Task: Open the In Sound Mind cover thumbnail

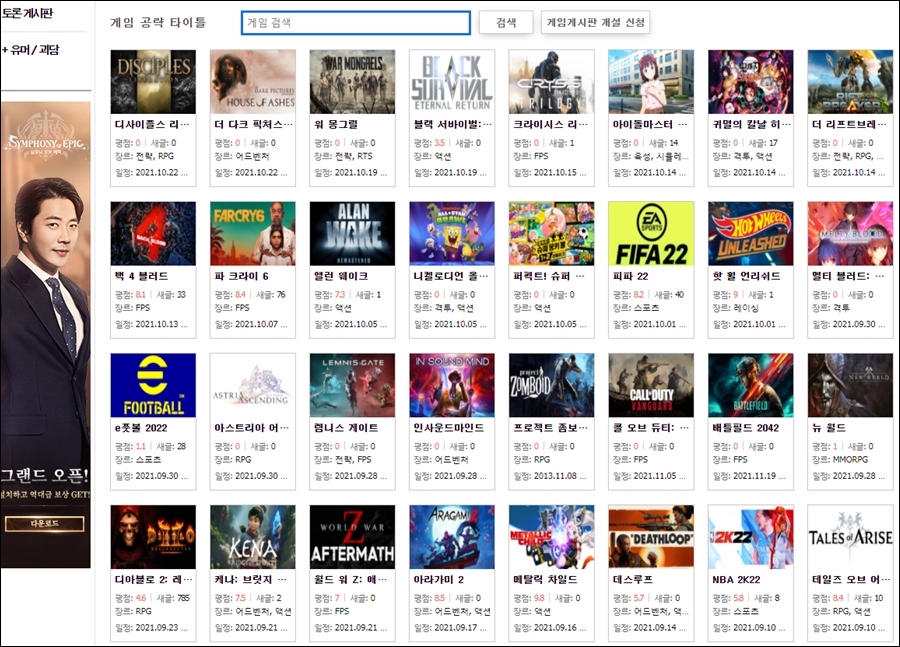Action: (452, 385)
